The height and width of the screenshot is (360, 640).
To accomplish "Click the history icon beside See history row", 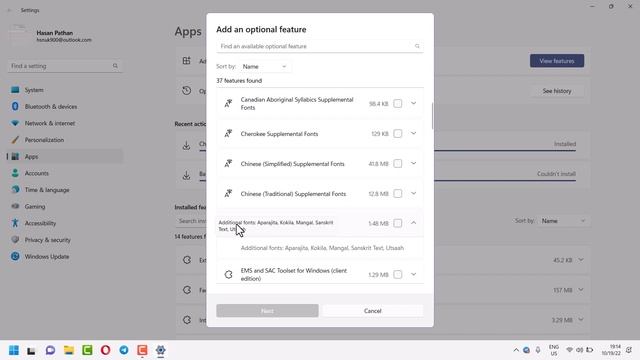I will 187,91.
